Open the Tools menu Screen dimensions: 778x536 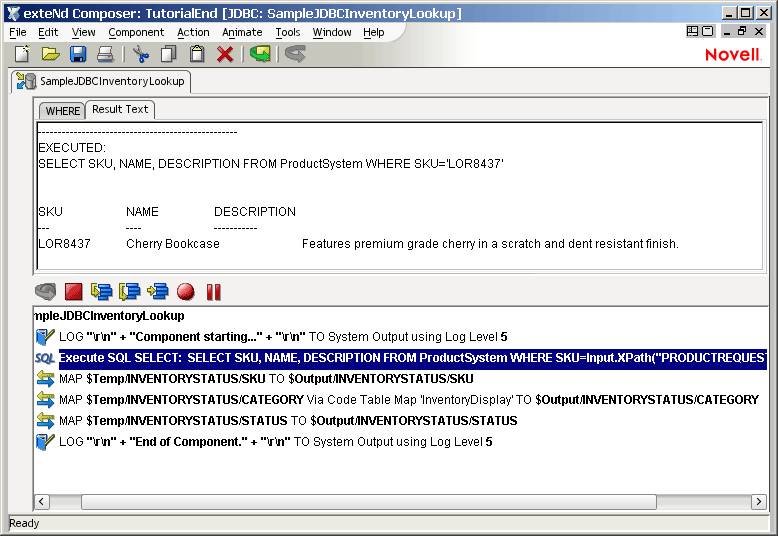[x=288, y=32]
